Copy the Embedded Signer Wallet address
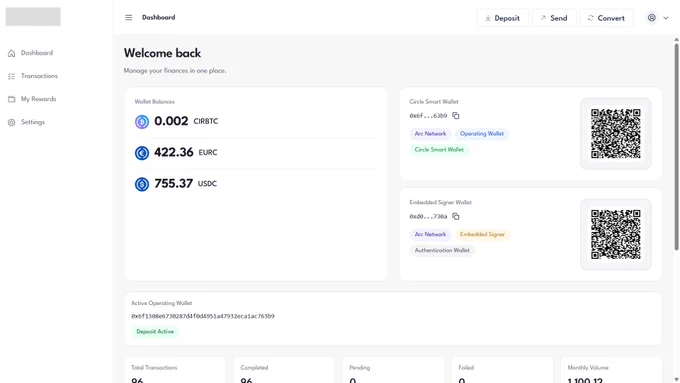 (x=456, y=216)
